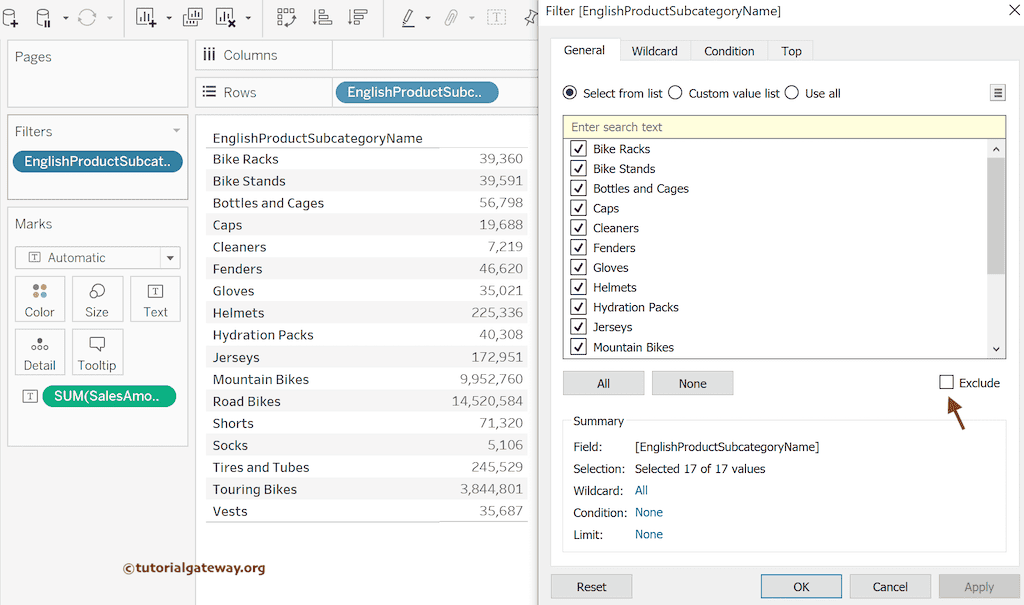This screenshot has height=605, width=1024.
Task: Click the New Worksheet toolbar icon
Action: click(146, 17)
